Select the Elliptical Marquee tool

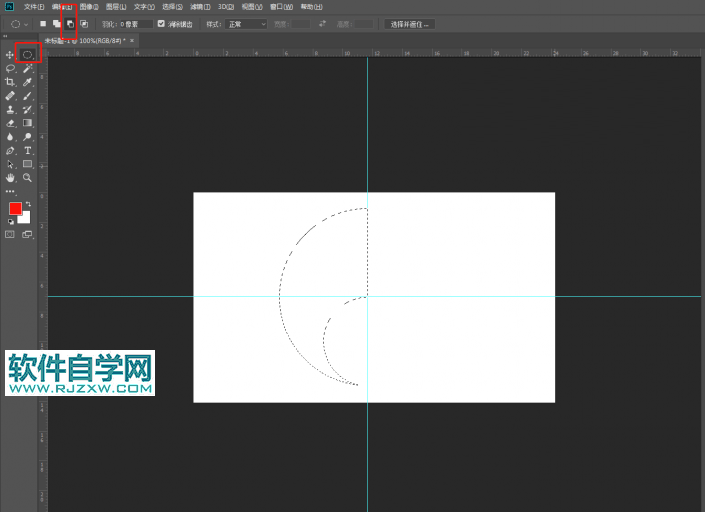28,54
